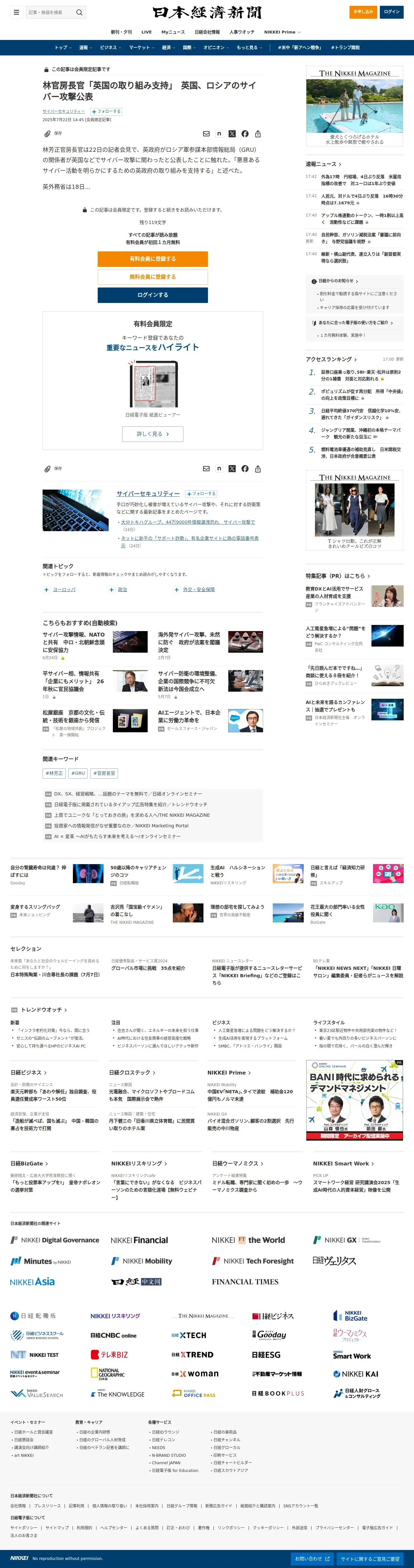Viewport: 414px width, 1568px height.
Task: Toggle フォローする next to サイバーセキュリティー under the headline
Action: click(106, 112)
